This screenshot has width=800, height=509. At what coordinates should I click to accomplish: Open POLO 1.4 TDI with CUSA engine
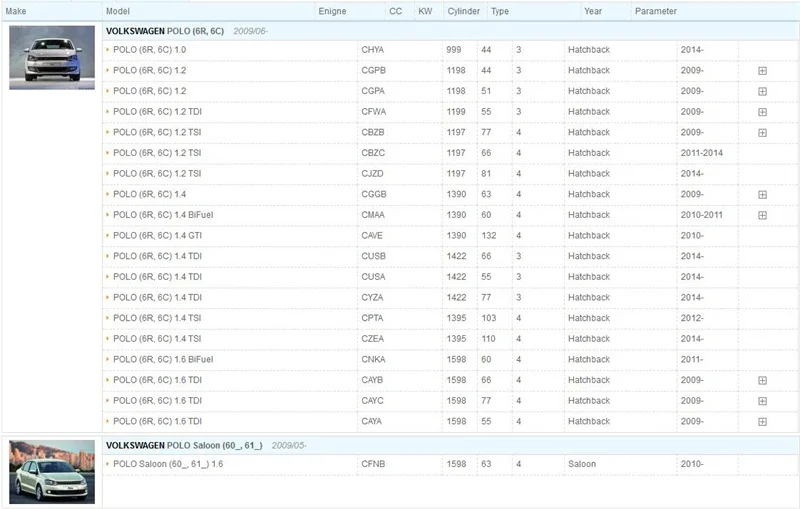coord(157,277)
